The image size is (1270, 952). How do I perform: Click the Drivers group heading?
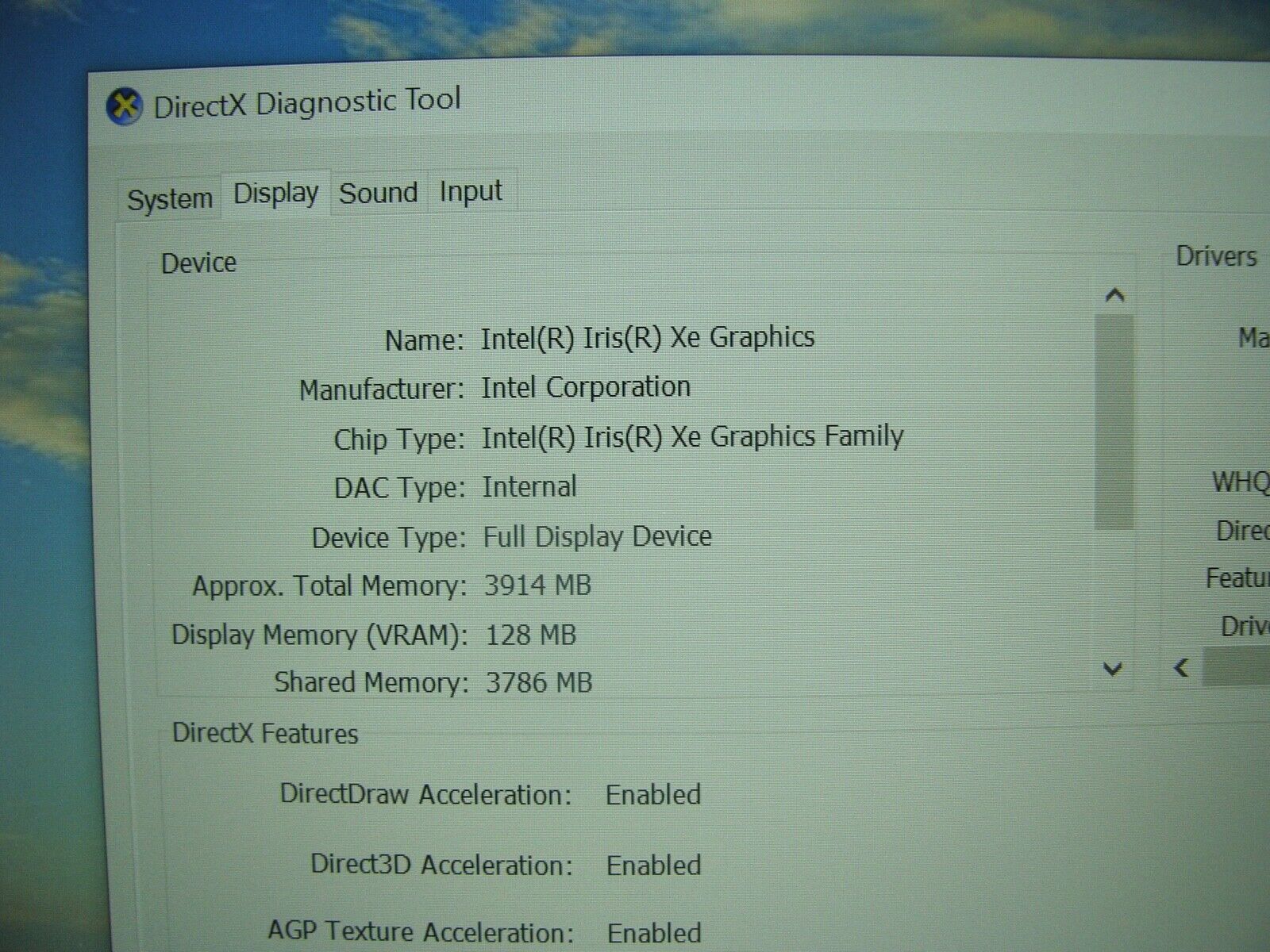(x=1216, y=256)
